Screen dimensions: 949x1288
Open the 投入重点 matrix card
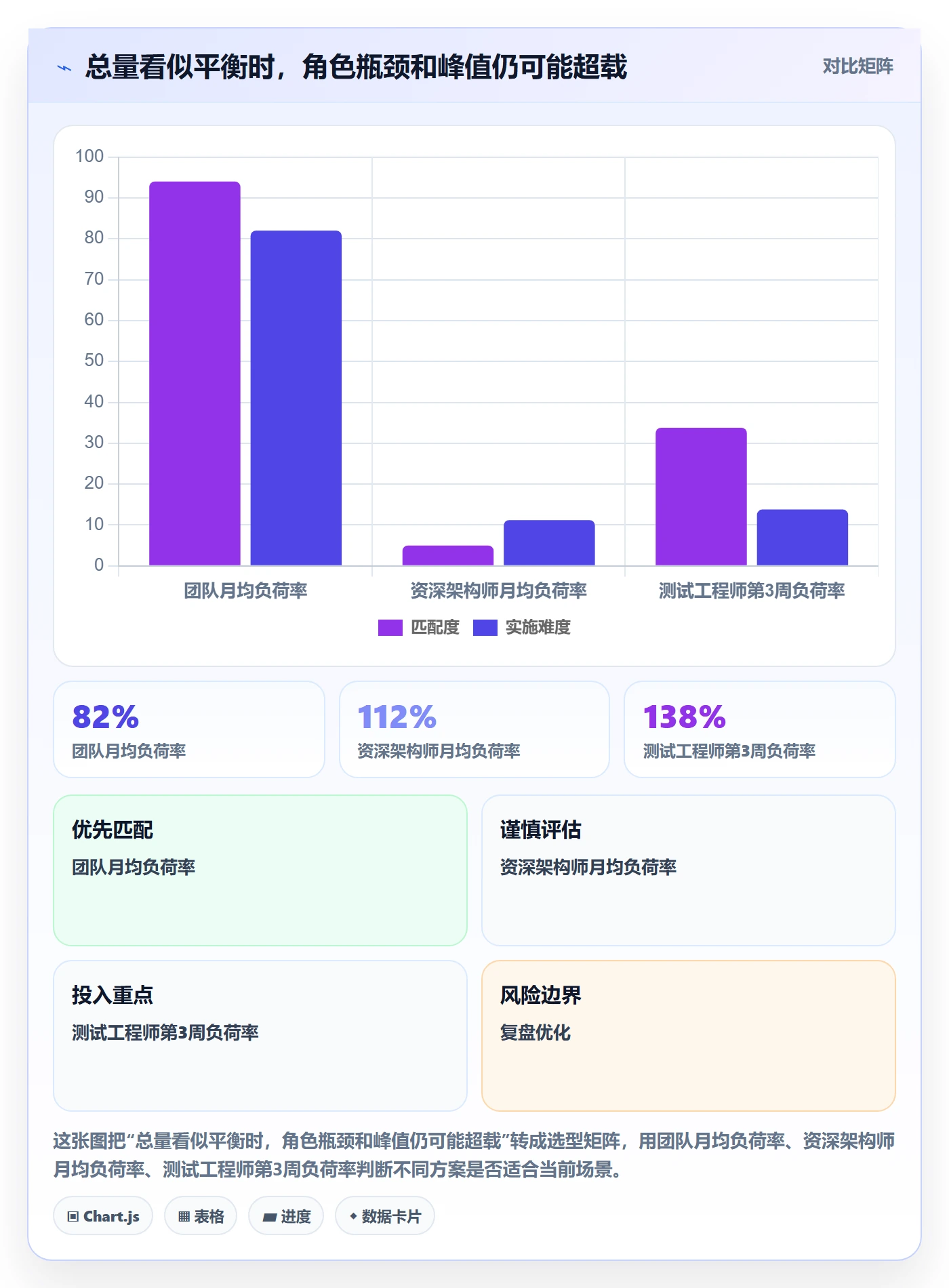point(260,1036)
